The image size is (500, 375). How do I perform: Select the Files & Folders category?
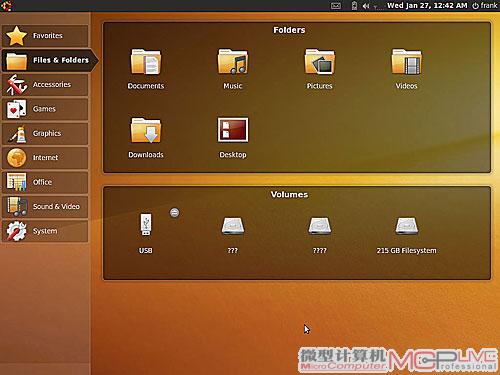tap(50, 60)
